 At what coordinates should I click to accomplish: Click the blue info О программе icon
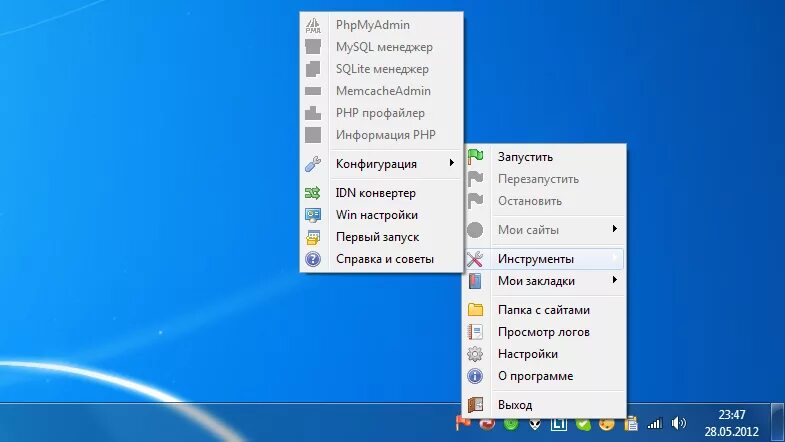coord(475,376)
